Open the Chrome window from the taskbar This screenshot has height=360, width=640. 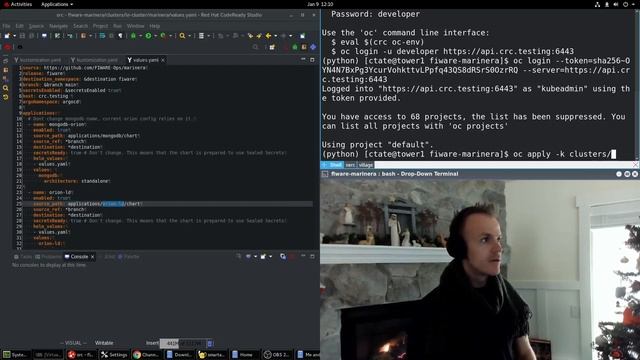click(x=147, y=355)
